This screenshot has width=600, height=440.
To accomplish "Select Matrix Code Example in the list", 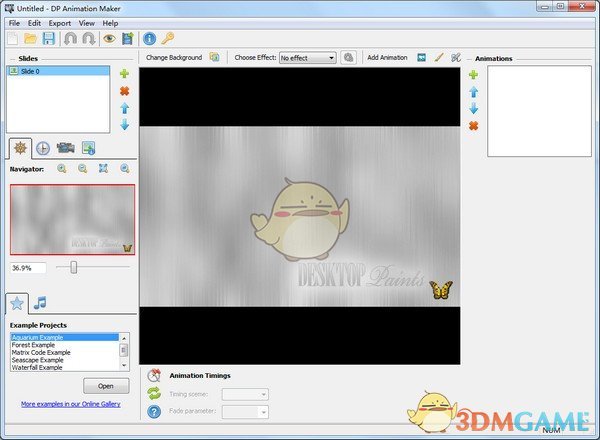I will click(64, 352).
